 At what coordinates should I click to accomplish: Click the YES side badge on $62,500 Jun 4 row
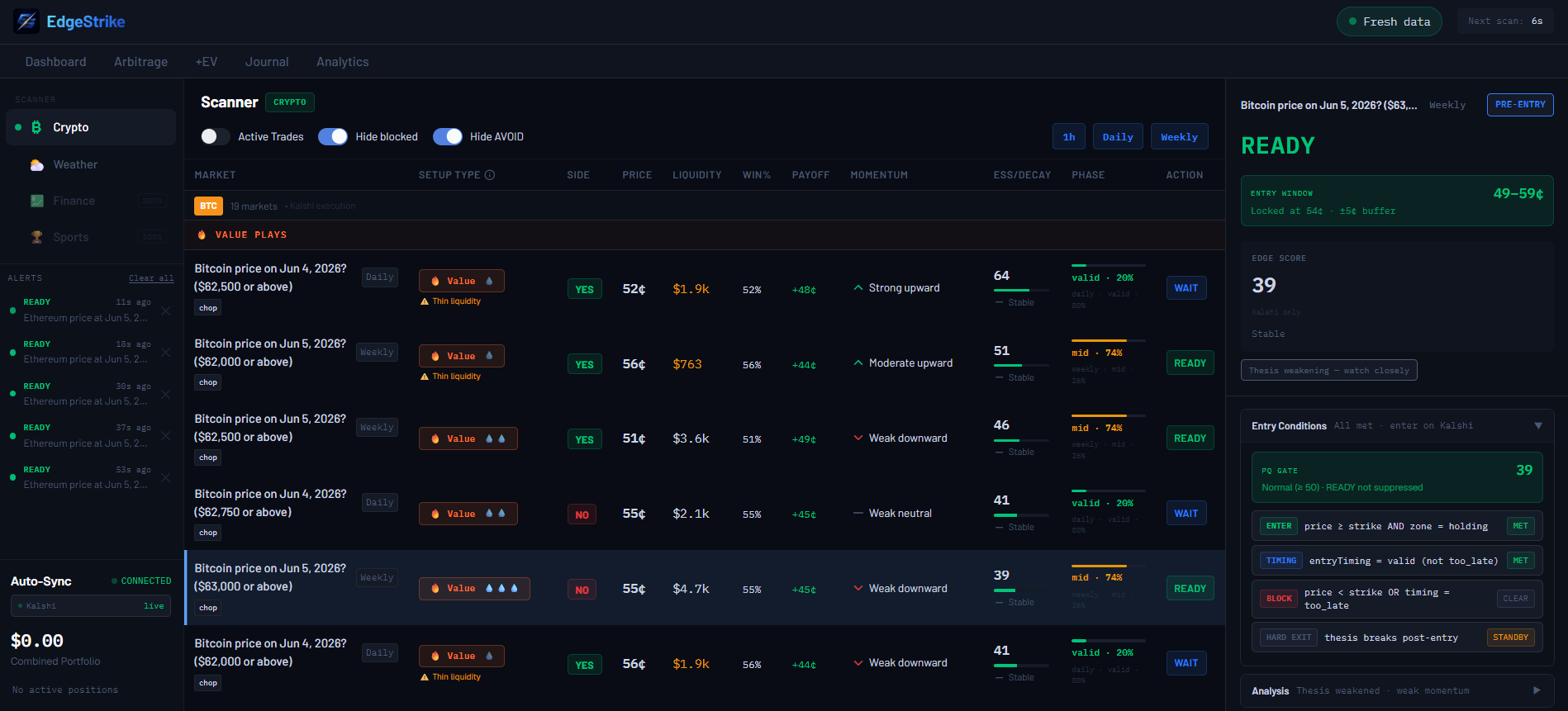584,289
